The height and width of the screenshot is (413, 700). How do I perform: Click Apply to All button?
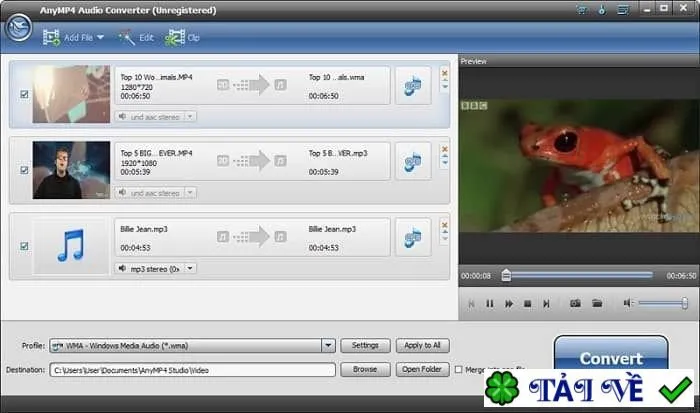(422, 345)
